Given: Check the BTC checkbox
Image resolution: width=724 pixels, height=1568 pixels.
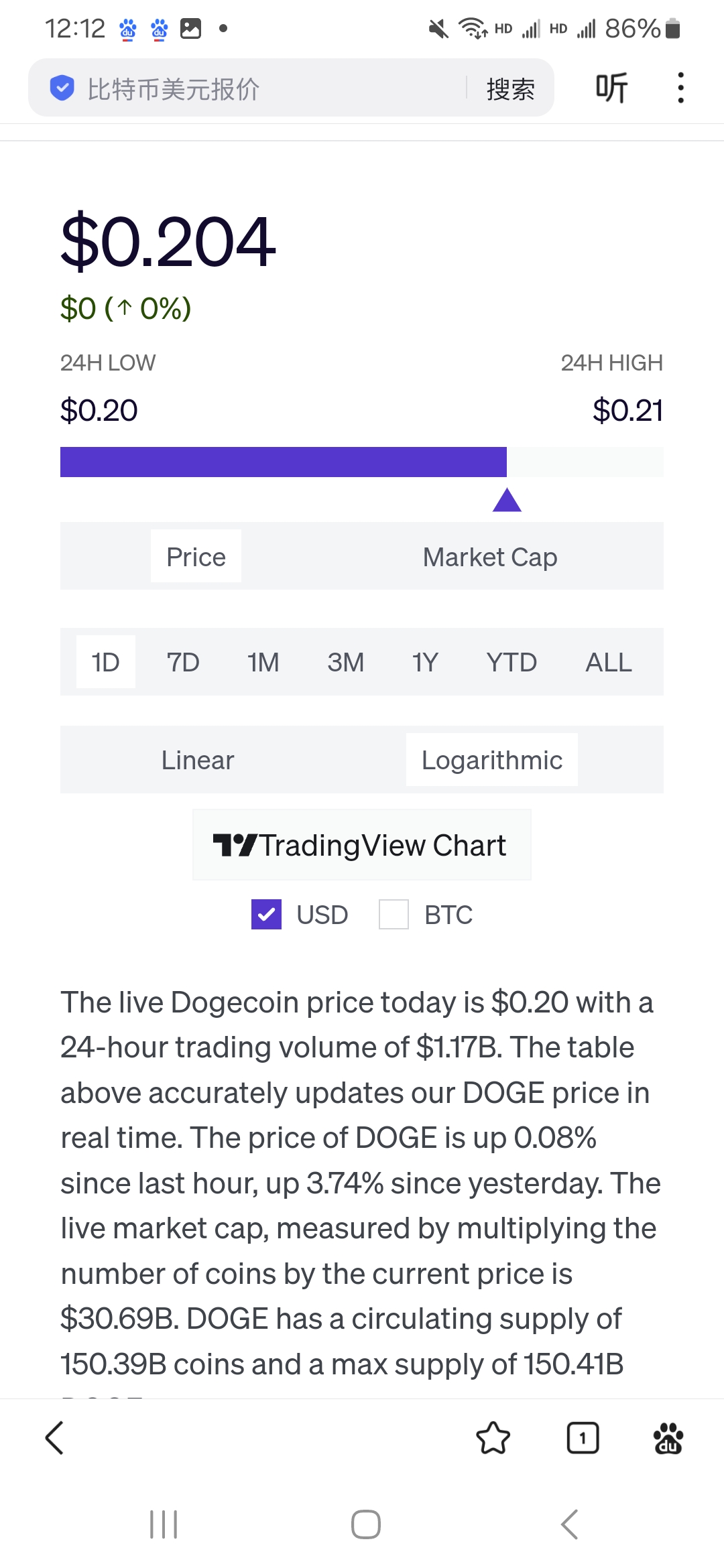Looking at the screenshot, I should [394, 915].
